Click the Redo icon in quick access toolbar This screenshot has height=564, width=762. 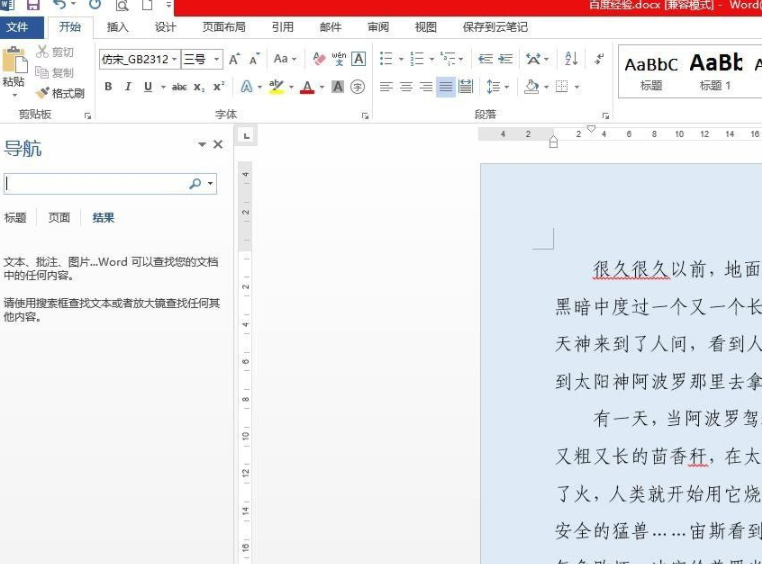coord(95,4)
